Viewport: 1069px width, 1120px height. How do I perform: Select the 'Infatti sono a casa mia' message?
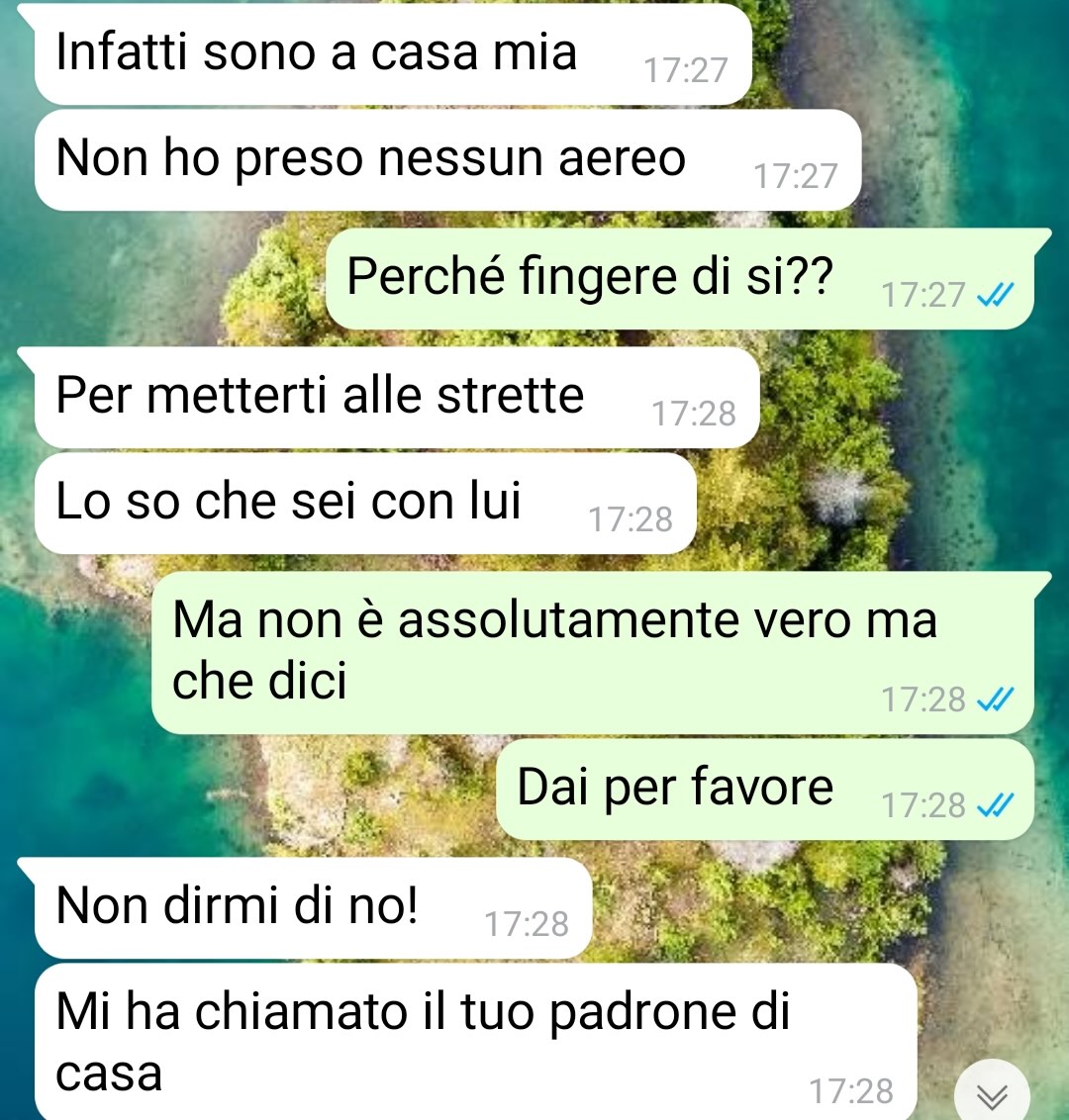393,54
